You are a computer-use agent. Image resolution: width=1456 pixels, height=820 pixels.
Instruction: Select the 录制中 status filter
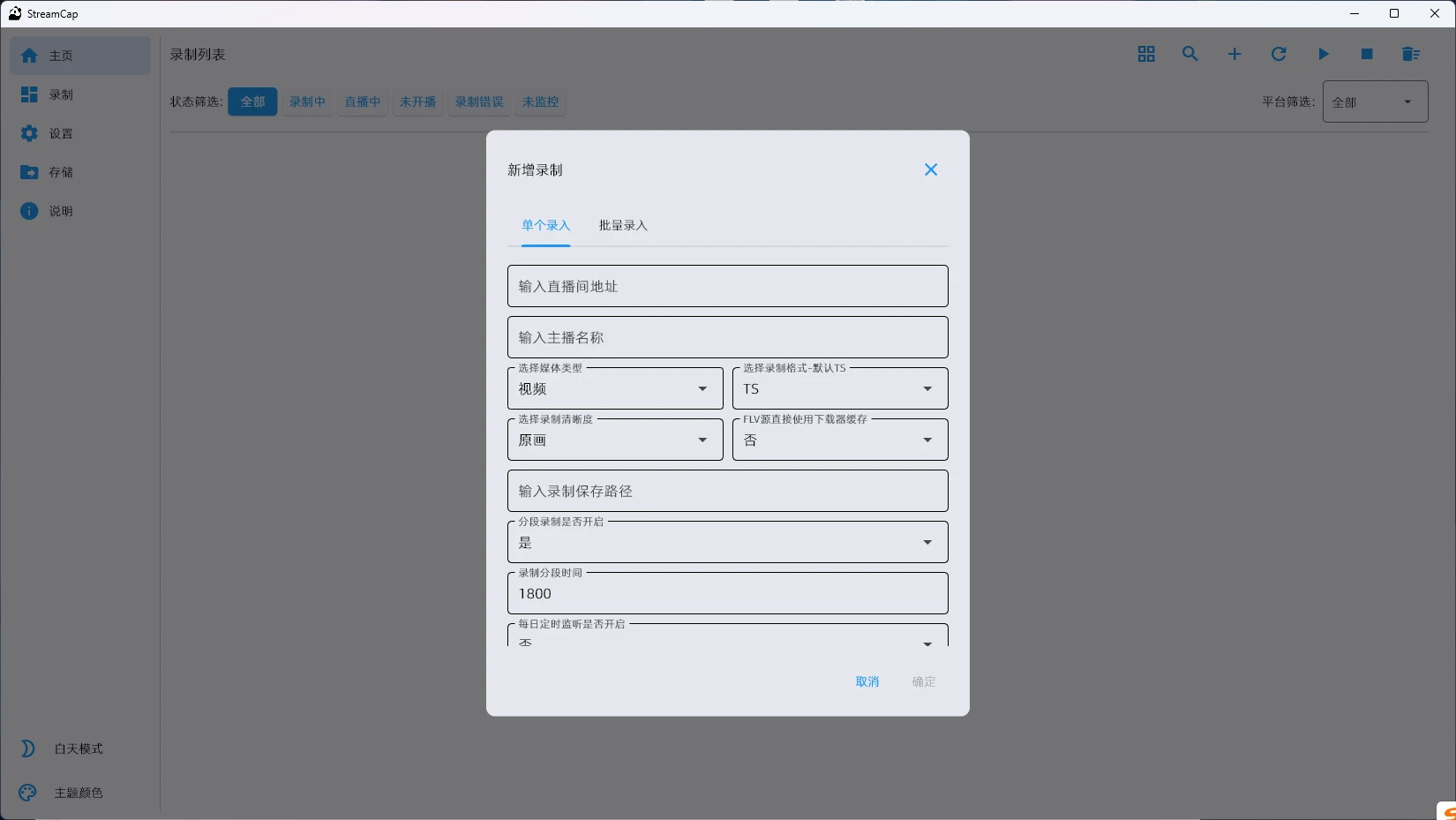[307, 102]
